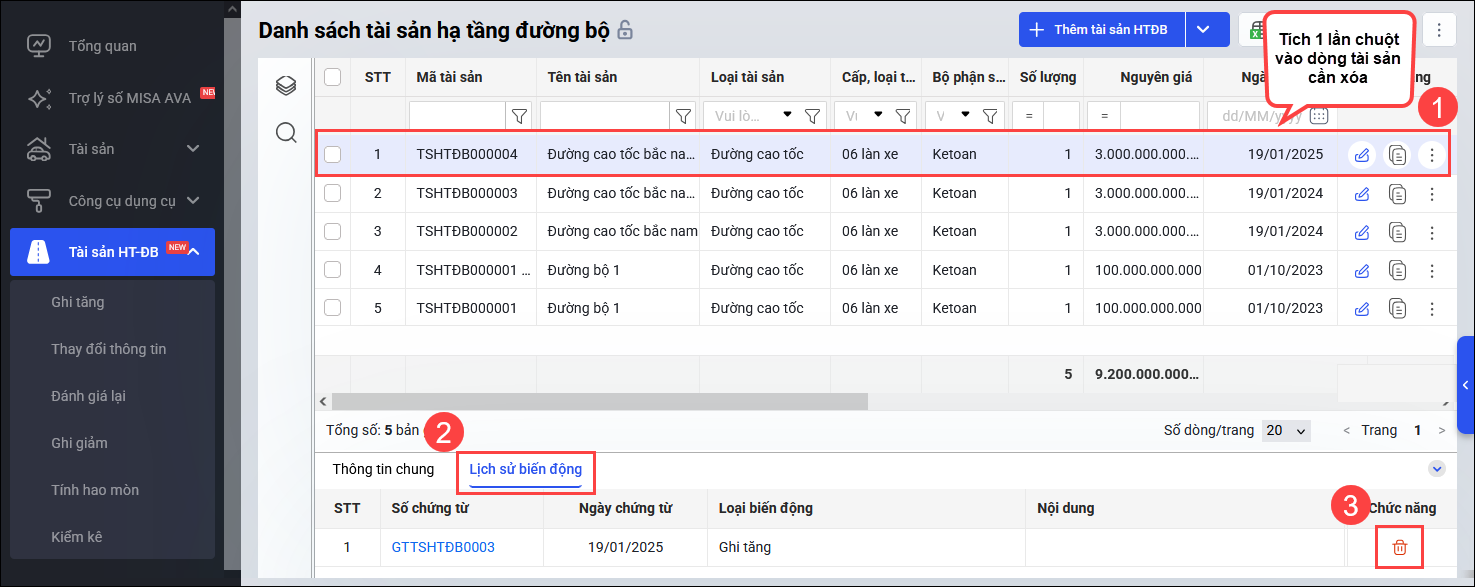Image resolution: width=1475 pixels, height=587 pixels.
Task: Switch to Lịch sử biến động tab
Action: point(525,469)
